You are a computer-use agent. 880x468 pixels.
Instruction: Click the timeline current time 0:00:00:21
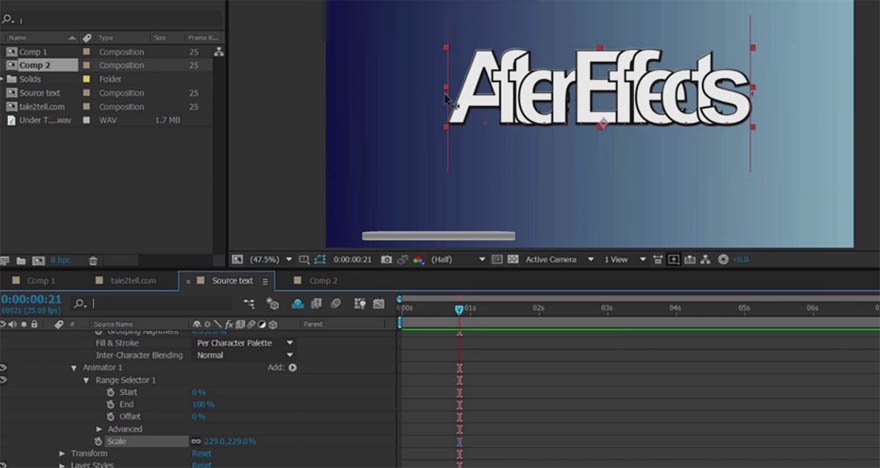click(x=31, y=299)
